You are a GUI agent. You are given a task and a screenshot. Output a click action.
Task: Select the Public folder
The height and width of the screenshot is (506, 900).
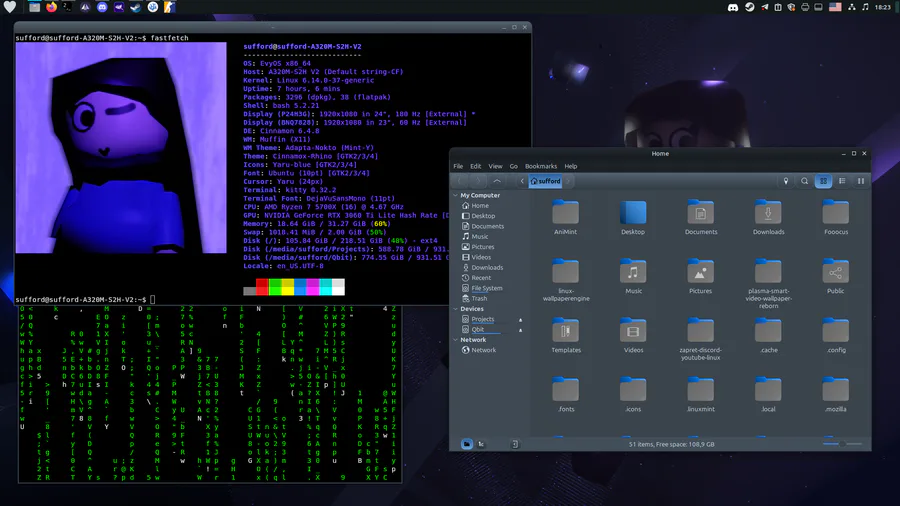pyautogui.click(x=836, y=277)
